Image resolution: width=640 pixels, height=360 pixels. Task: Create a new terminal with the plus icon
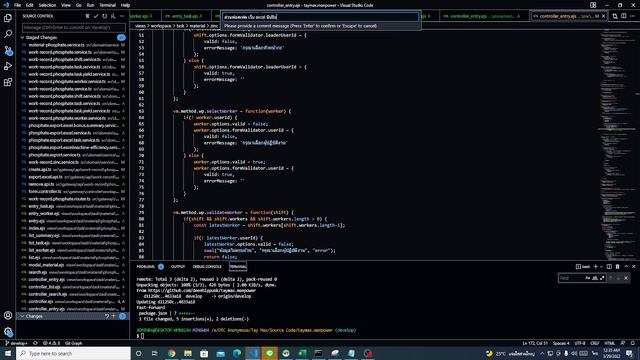tap(596, 267)
